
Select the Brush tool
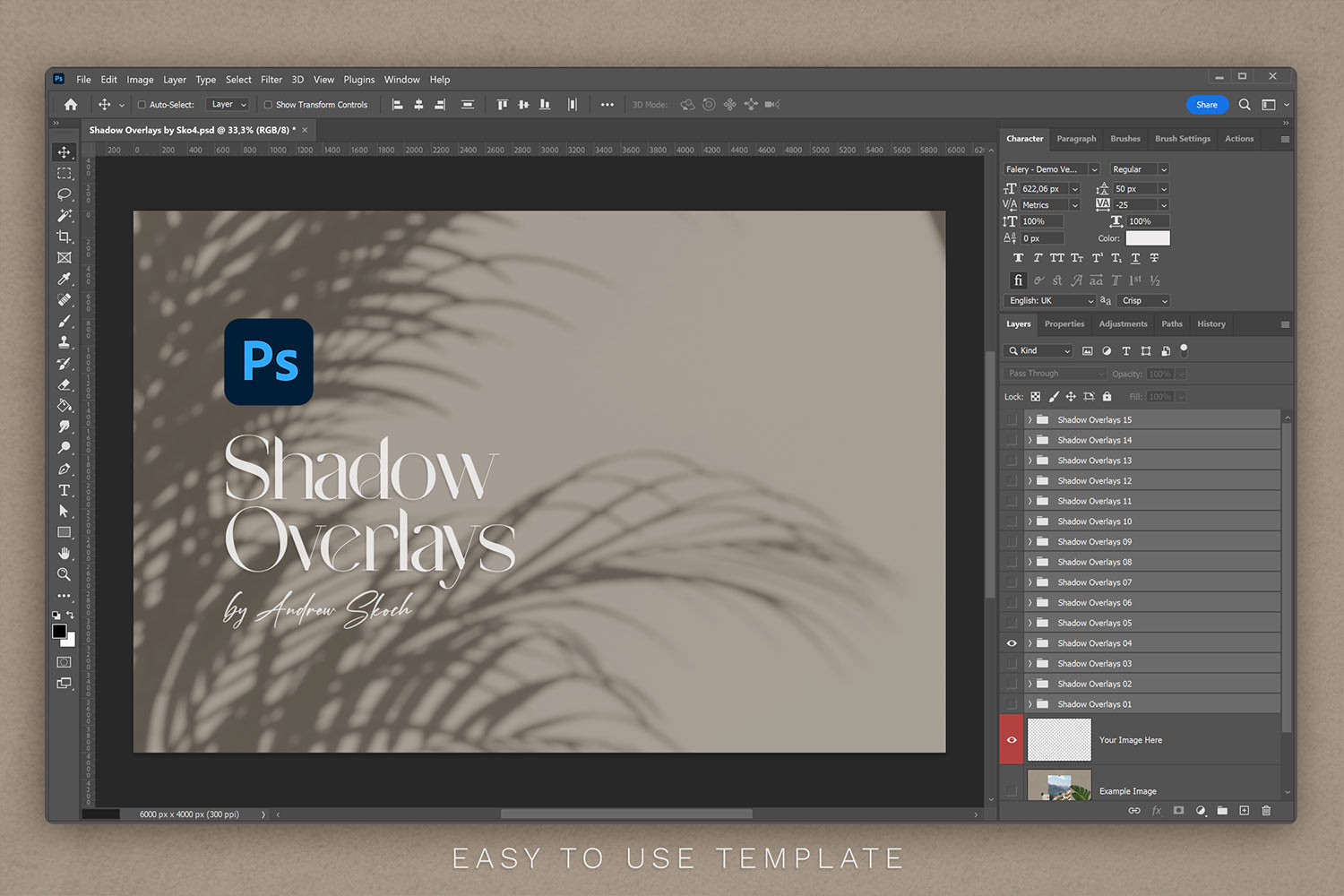click(x=64, y=321)
